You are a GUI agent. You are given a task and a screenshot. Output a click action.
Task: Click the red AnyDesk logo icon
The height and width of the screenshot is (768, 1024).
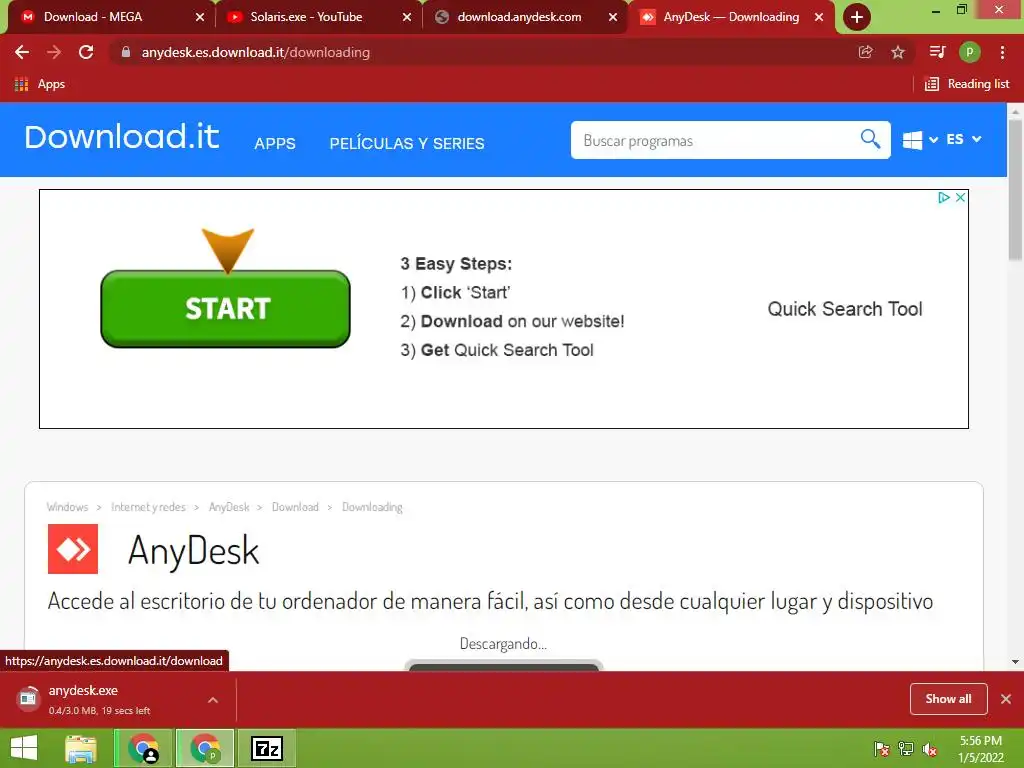(x=73, y=549)
